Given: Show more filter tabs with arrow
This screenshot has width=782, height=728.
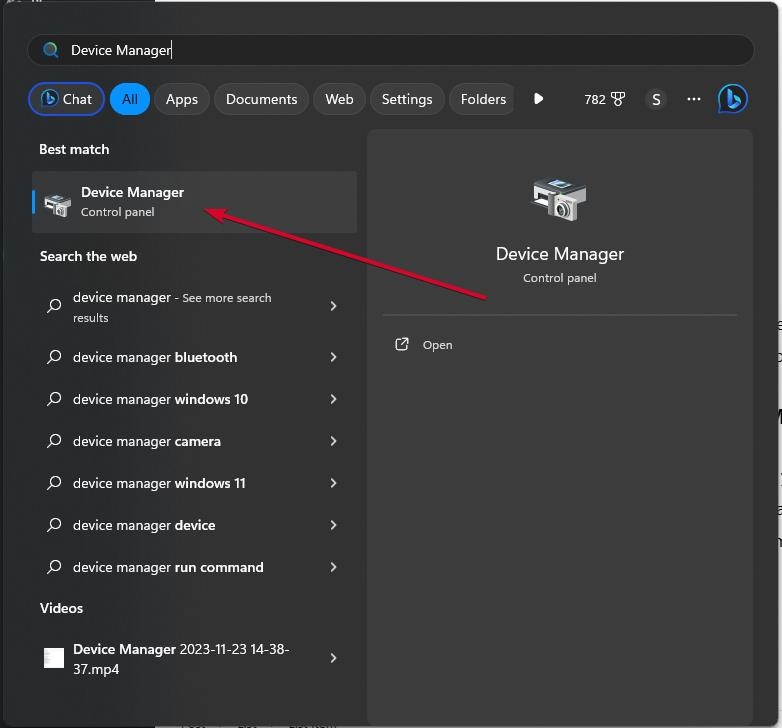Looking at the screenshot, I should point(538,99).
